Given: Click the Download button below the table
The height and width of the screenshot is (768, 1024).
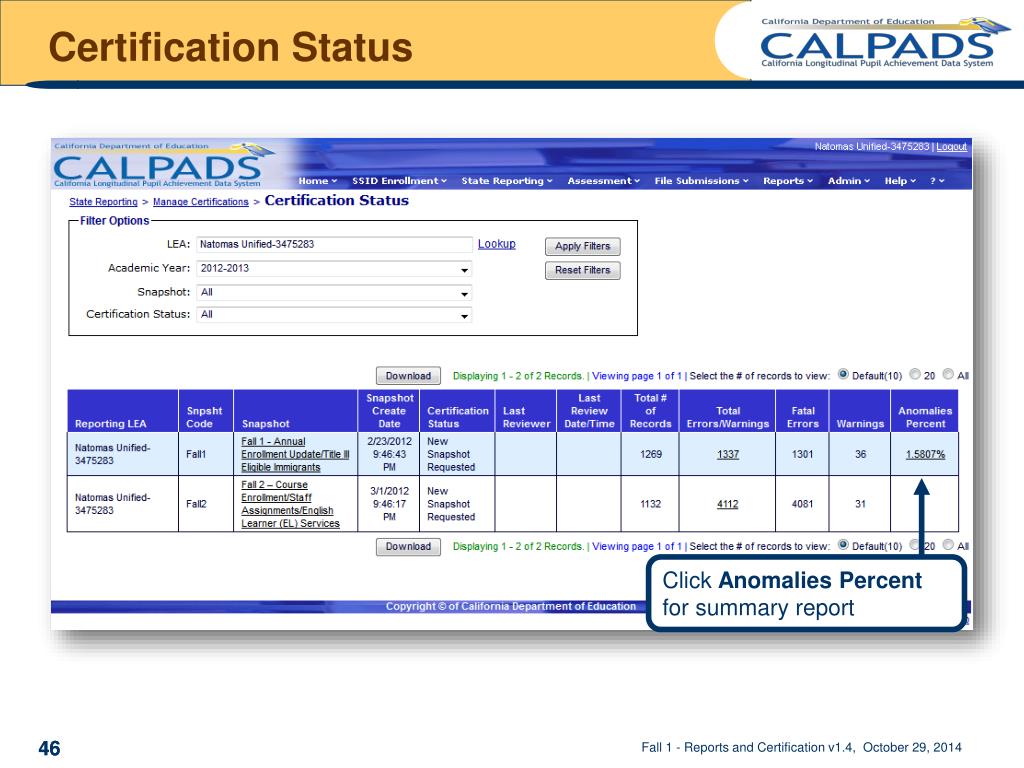Looking at the screenshot, I should click(408, 547).
